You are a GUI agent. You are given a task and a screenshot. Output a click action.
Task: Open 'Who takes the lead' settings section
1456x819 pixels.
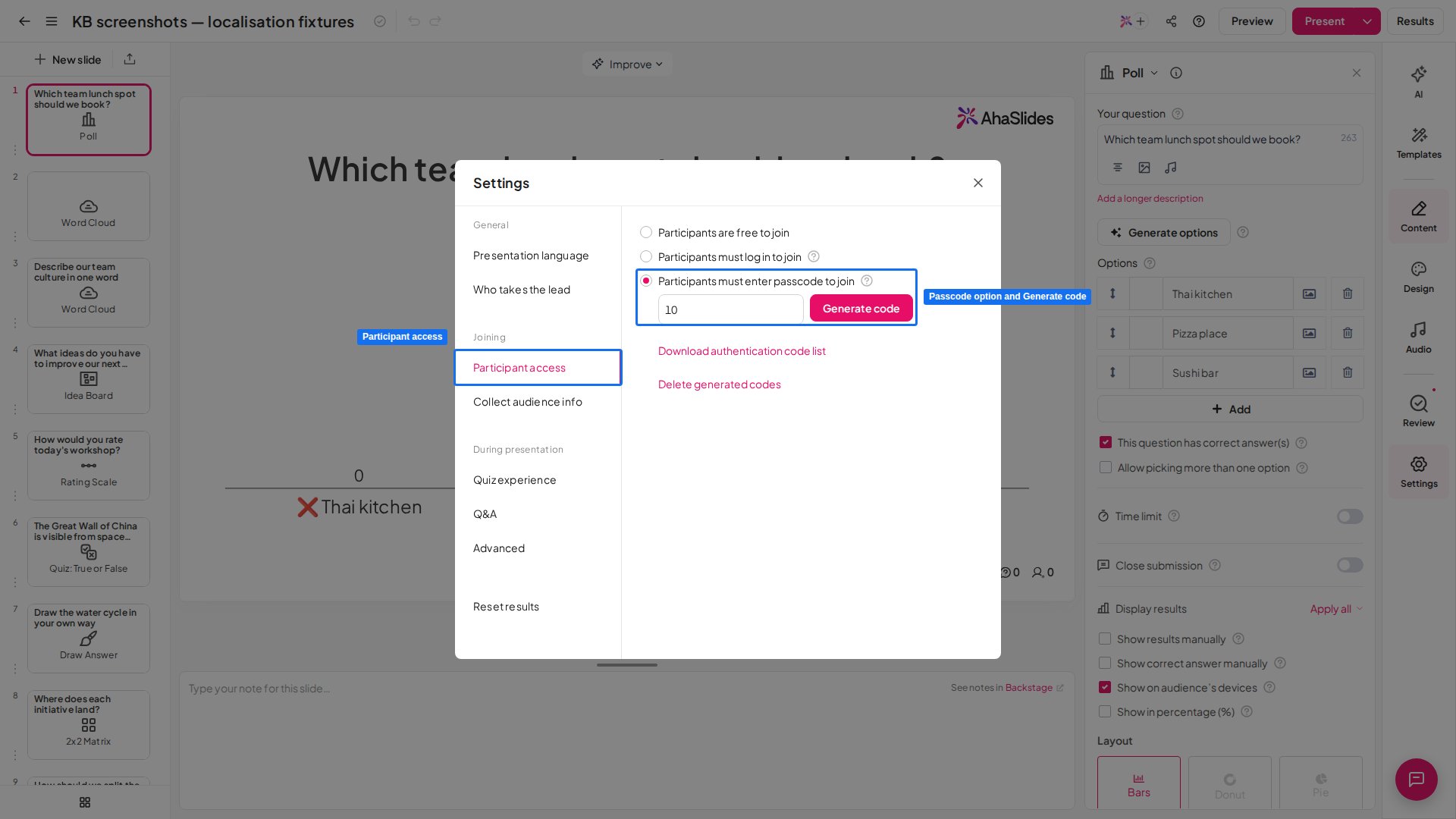[x=522, y=290]
